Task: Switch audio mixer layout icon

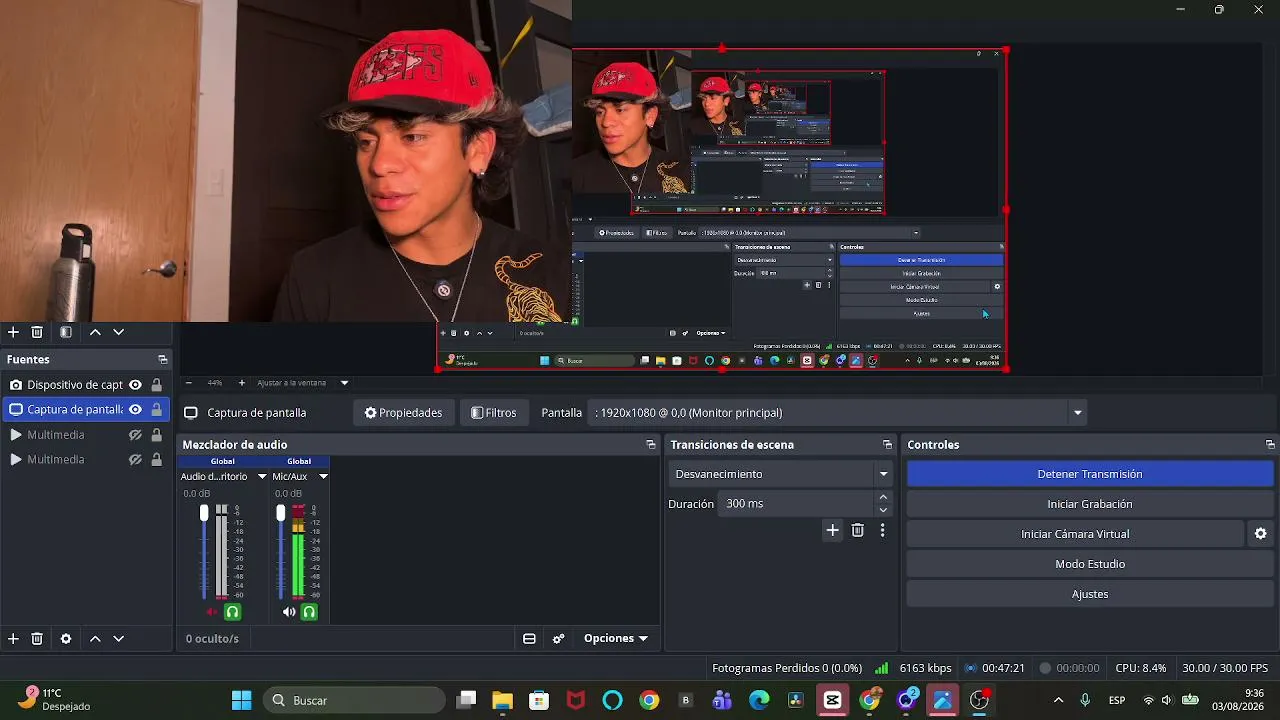Action: tap(530, 638)
